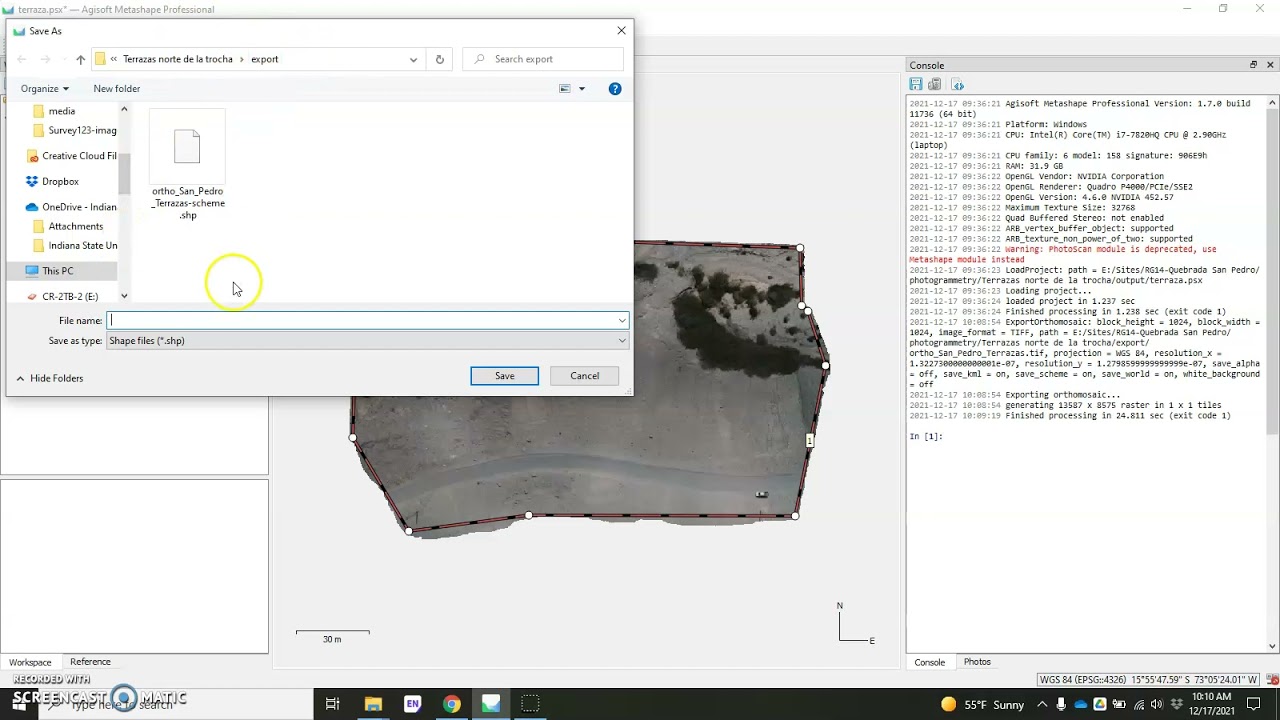Open Google Chrome from taskbar
Screen dimensions: 1280x720
tap(452, 704)
